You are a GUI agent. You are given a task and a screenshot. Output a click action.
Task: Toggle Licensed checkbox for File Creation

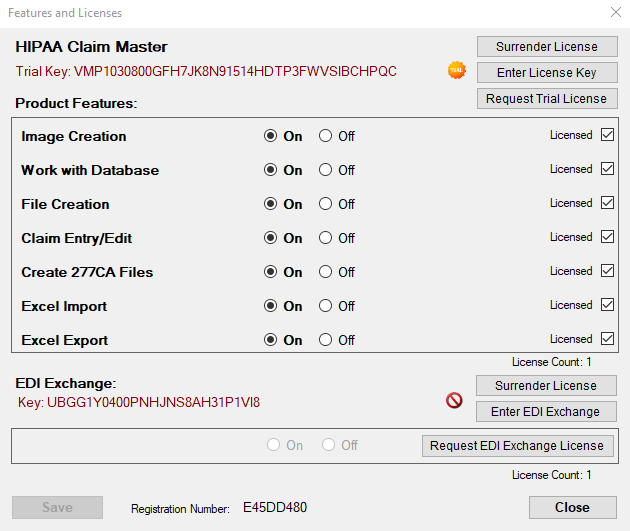[x=608, y=202]
